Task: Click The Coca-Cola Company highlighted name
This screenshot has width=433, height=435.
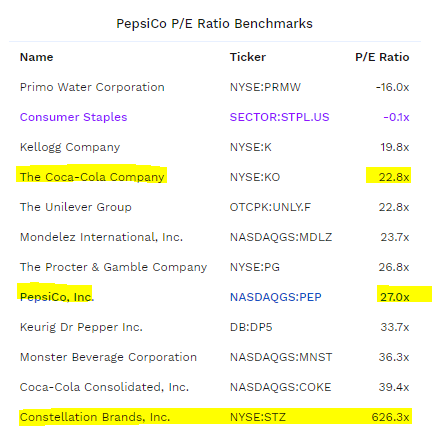Action: [92, 177]
